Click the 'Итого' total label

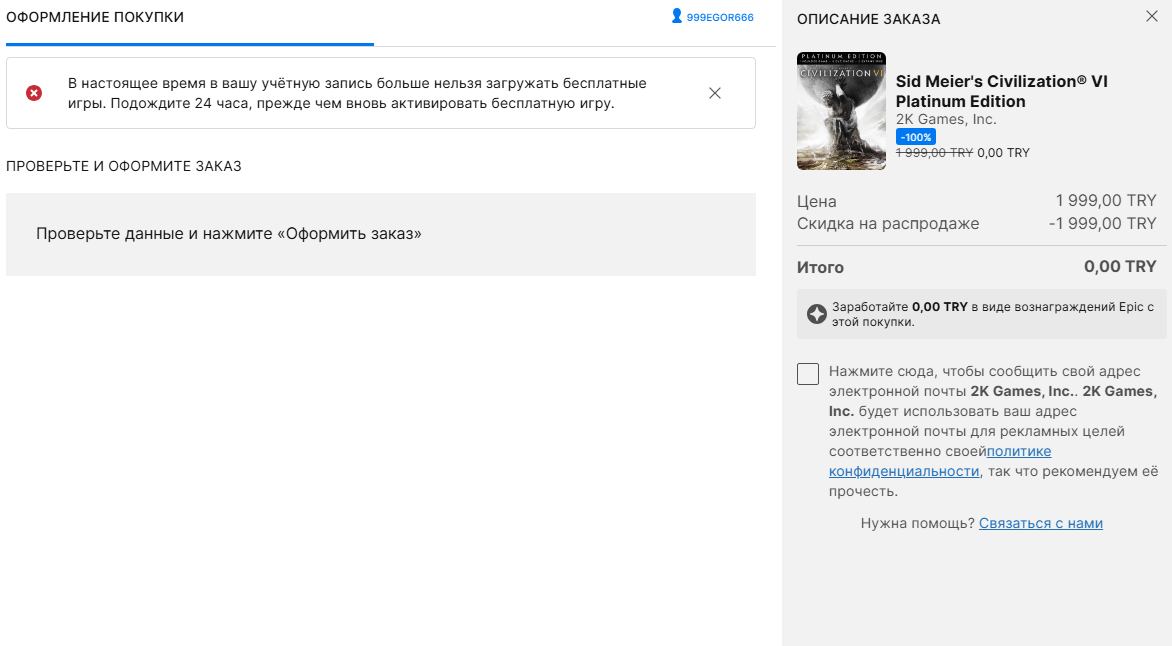tap(820, 267)
